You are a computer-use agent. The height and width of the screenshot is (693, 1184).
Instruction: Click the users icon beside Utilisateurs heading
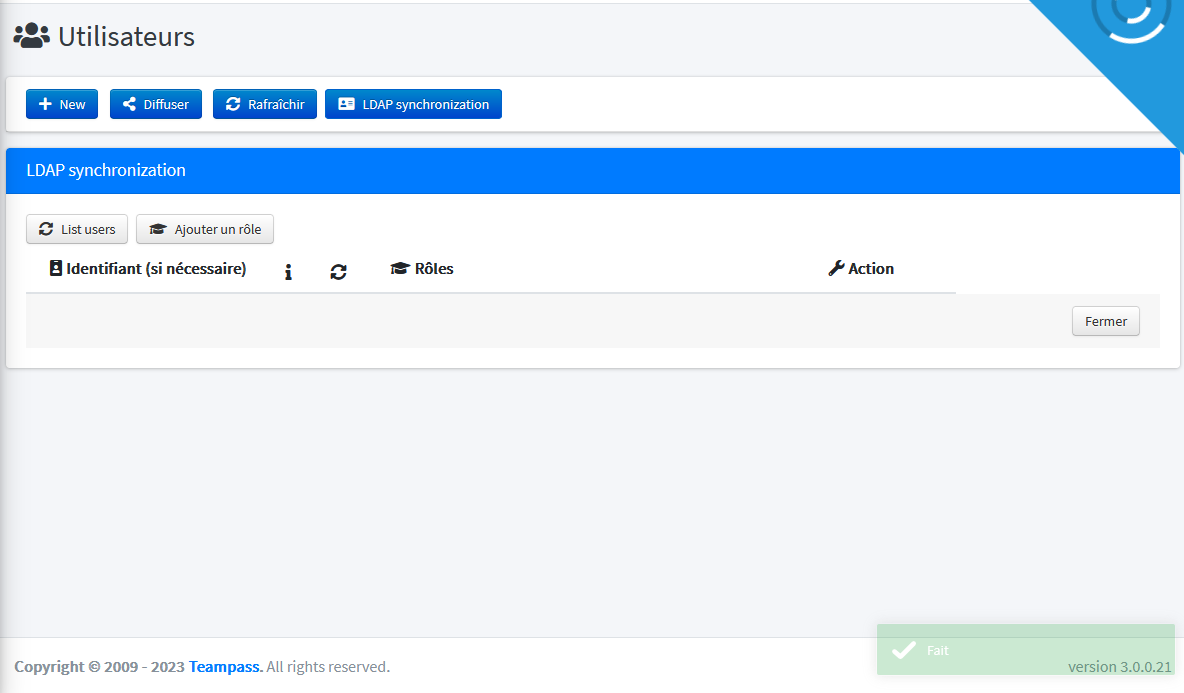(x=30, y=36)
